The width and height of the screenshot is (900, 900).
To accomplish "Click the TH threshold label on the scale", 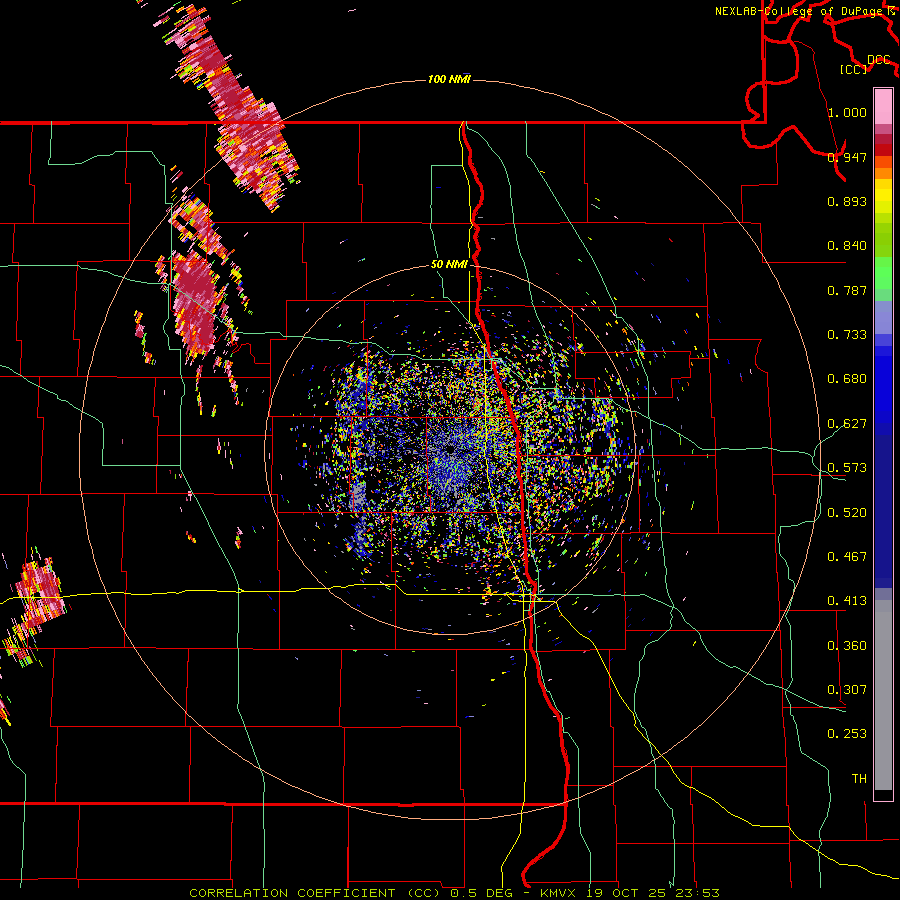I will tap(859, 779).
